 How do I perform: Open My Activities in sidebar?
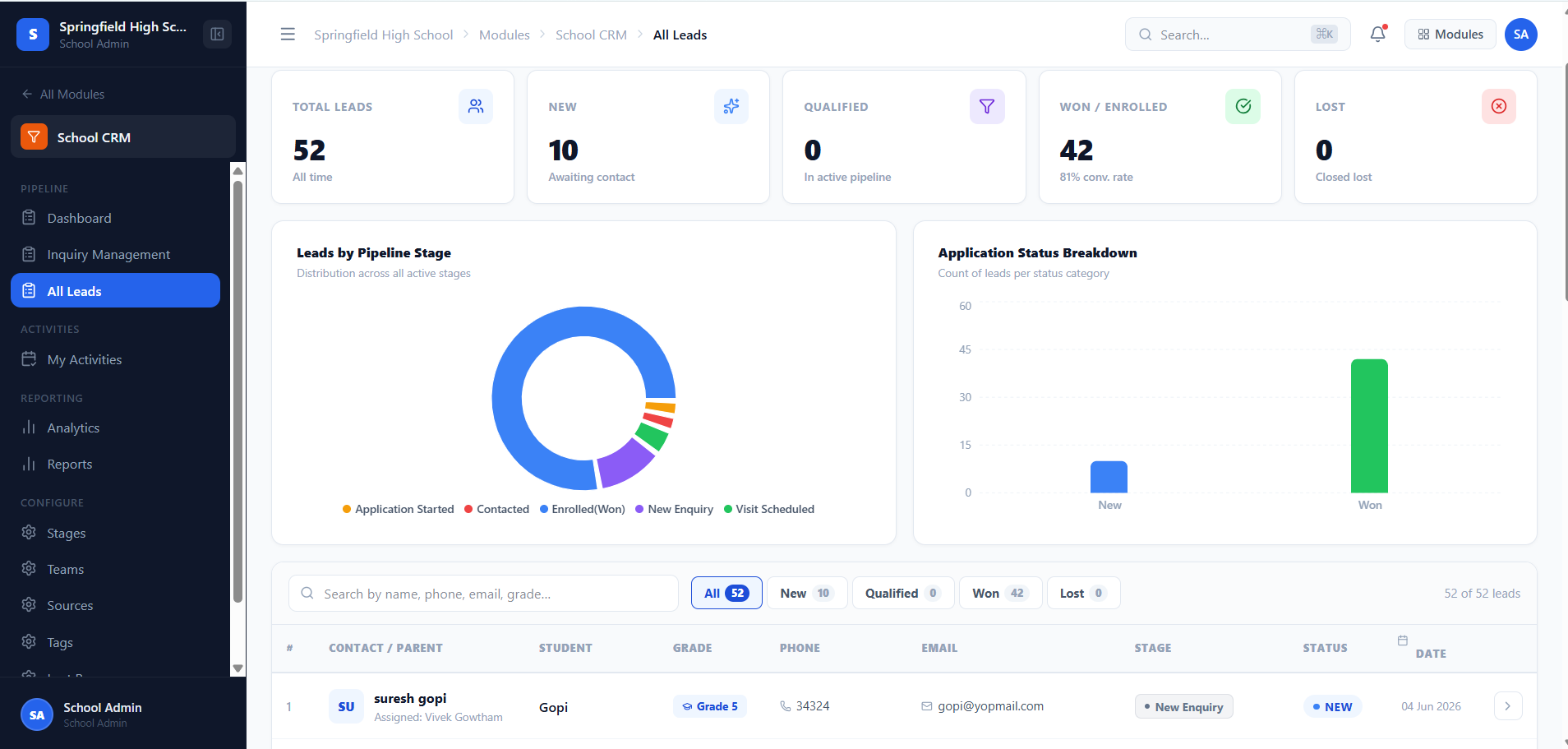click(x=115, y=359)
